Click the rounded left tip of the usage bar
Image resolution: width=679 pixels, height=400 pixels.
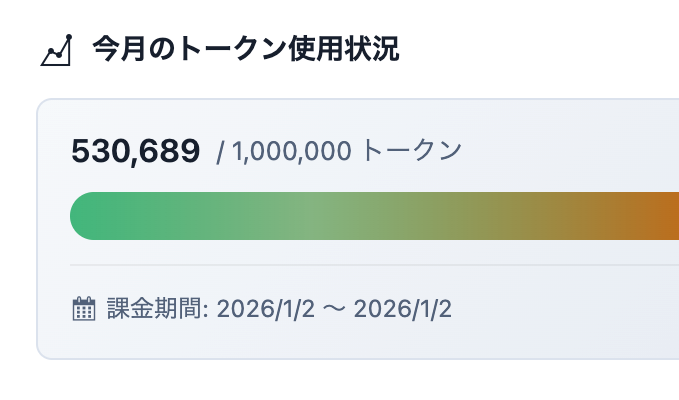[x=80, y=216]
